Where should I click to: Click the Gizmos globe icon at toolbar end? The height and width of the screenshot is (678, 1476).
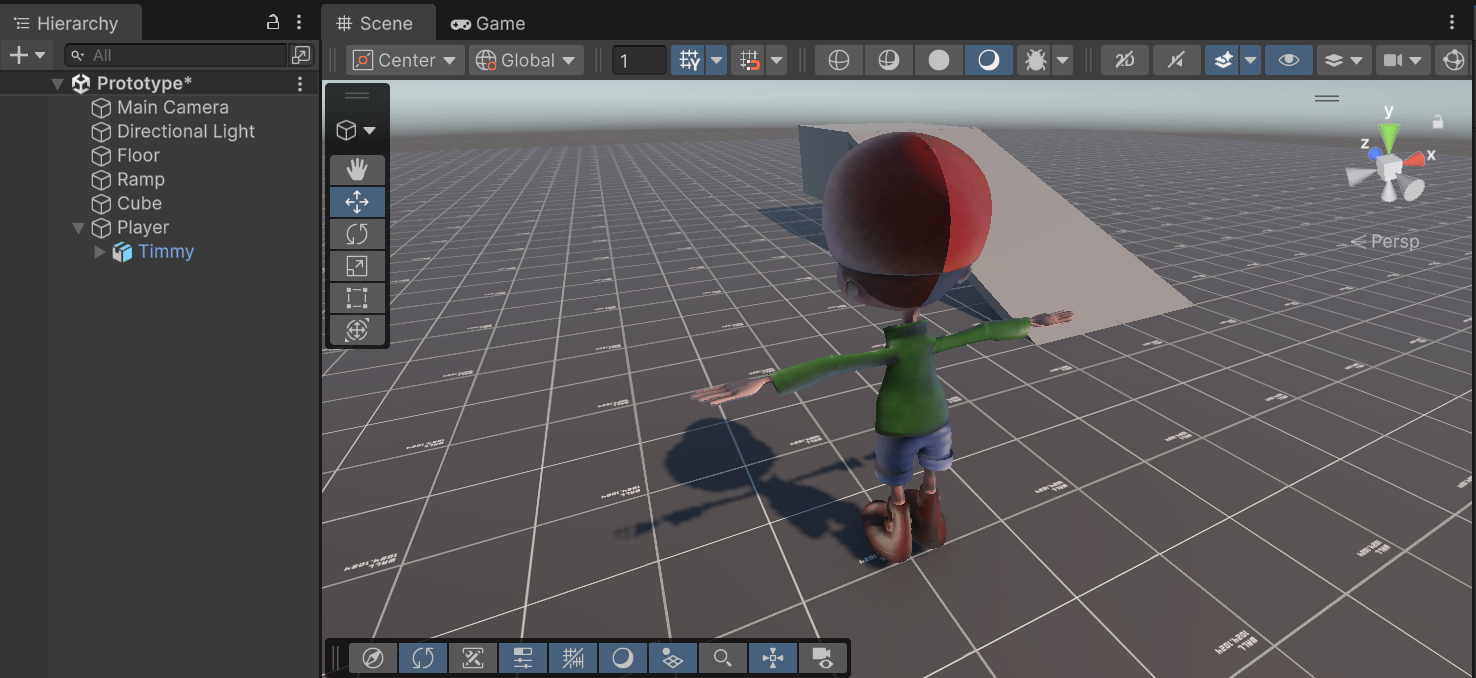coord(1453,60)
